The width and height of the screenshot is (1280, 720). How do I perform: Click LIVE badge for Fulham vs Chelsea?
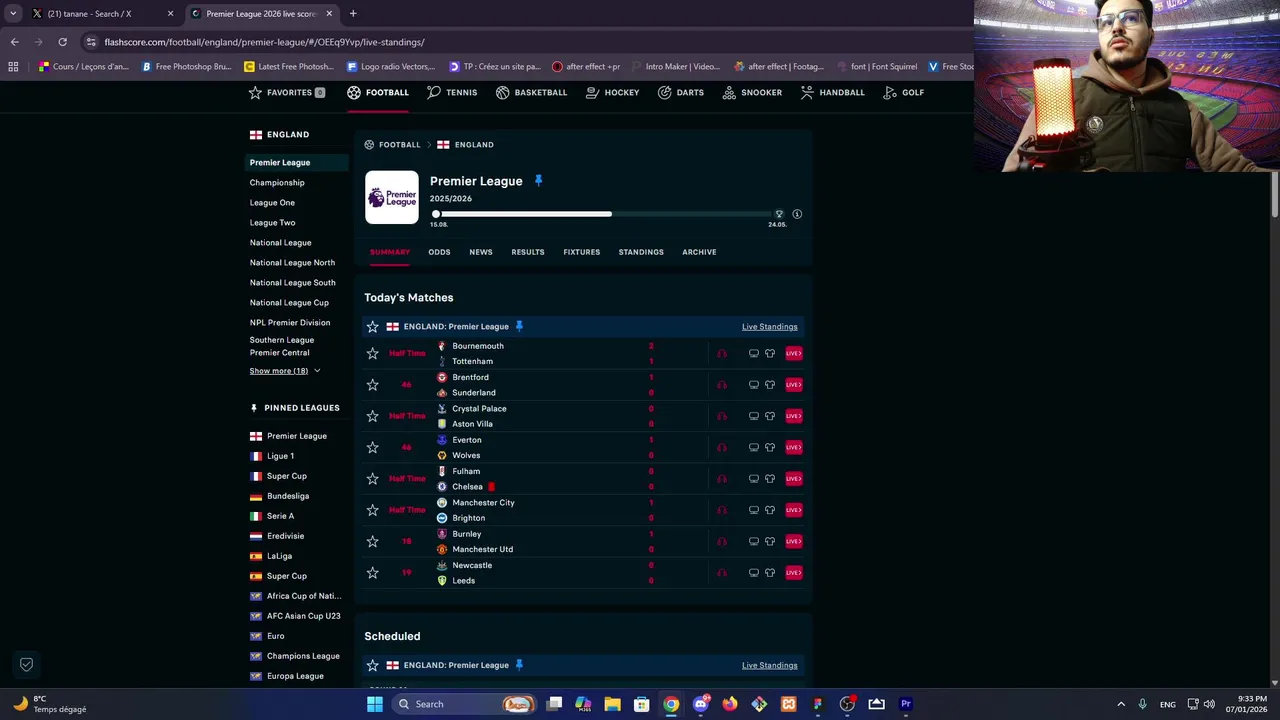(793, 479)
